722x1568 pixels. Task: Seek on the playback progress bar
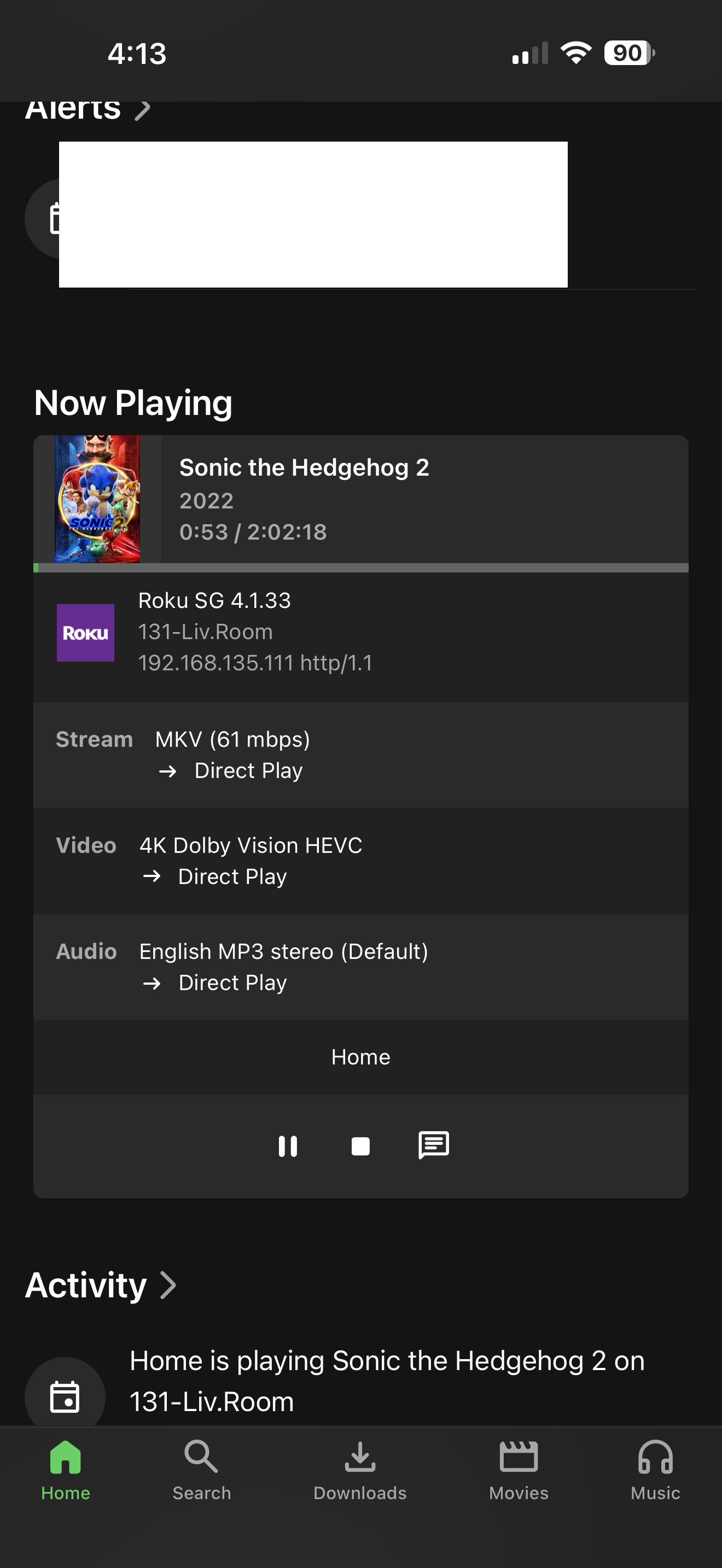(360, 568)
